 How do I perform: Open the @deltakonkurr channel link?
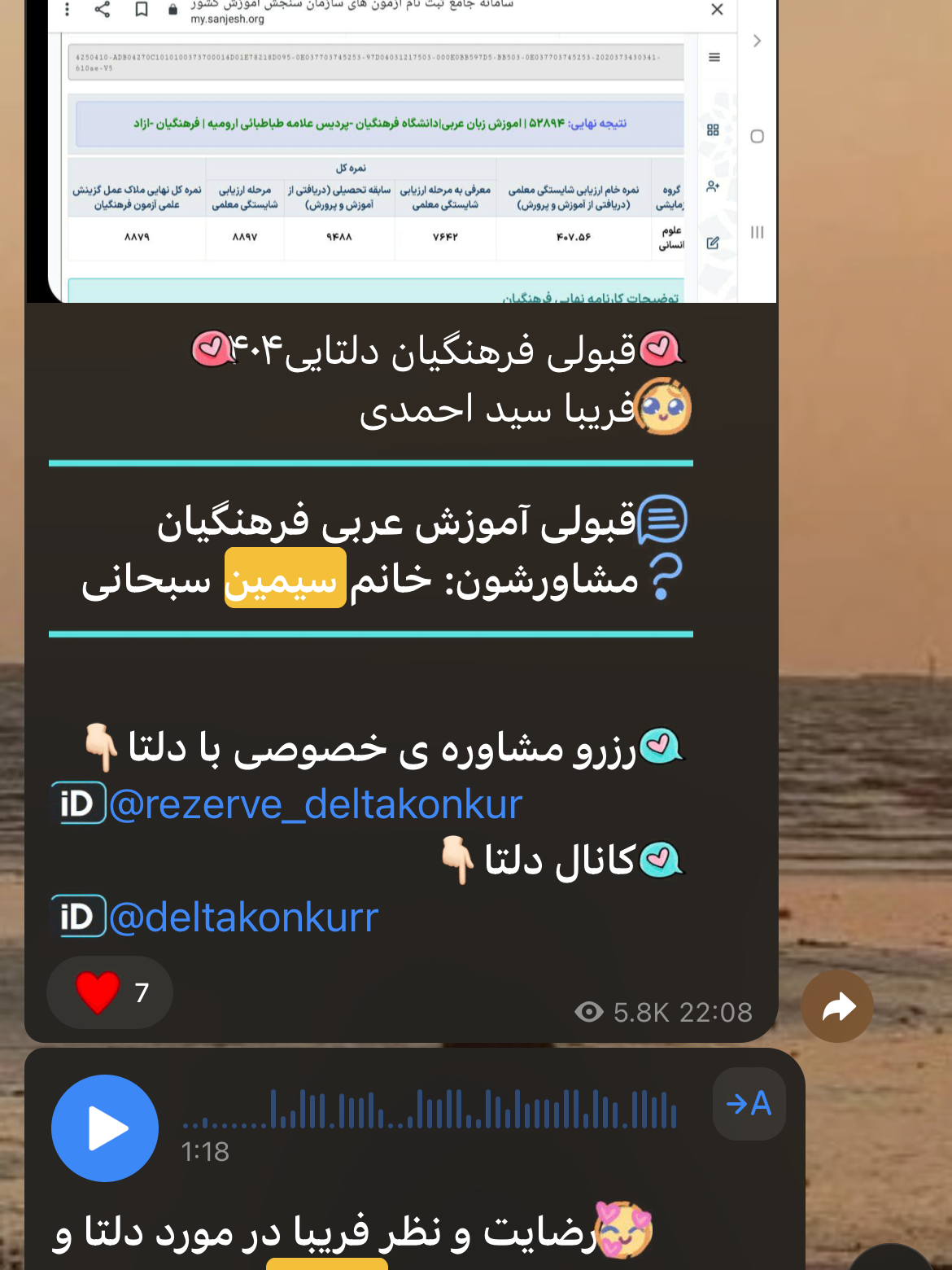(x=243, y=917)
